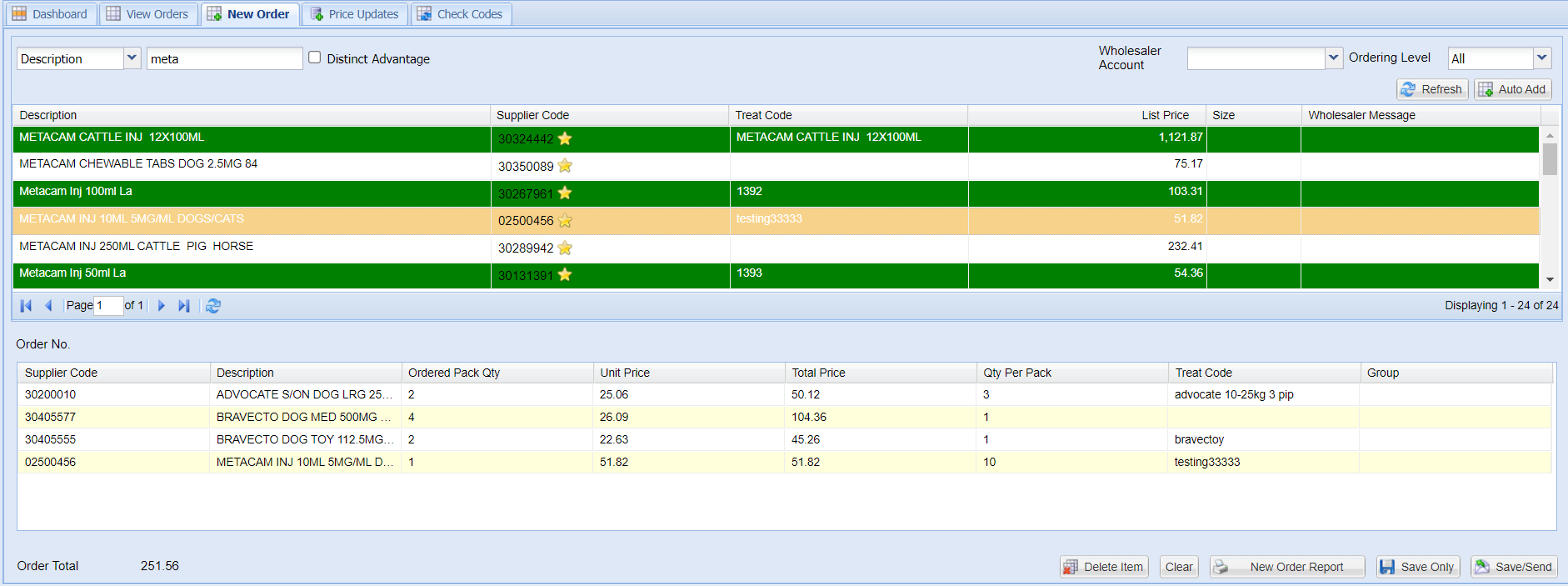This screenshot has height=586, width=1568.
Task: Click the page number input box
Action: pos(109,306)
